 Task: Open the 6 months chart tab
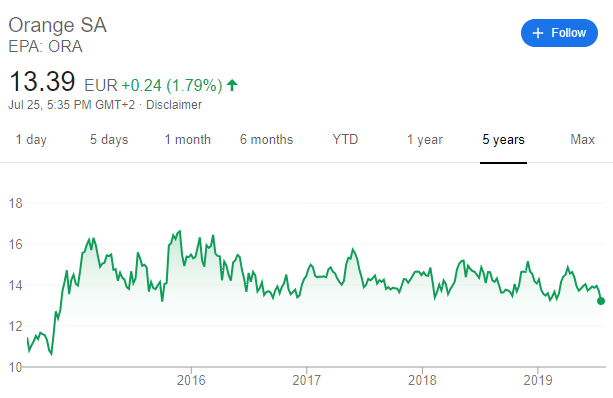coord(267,140)
